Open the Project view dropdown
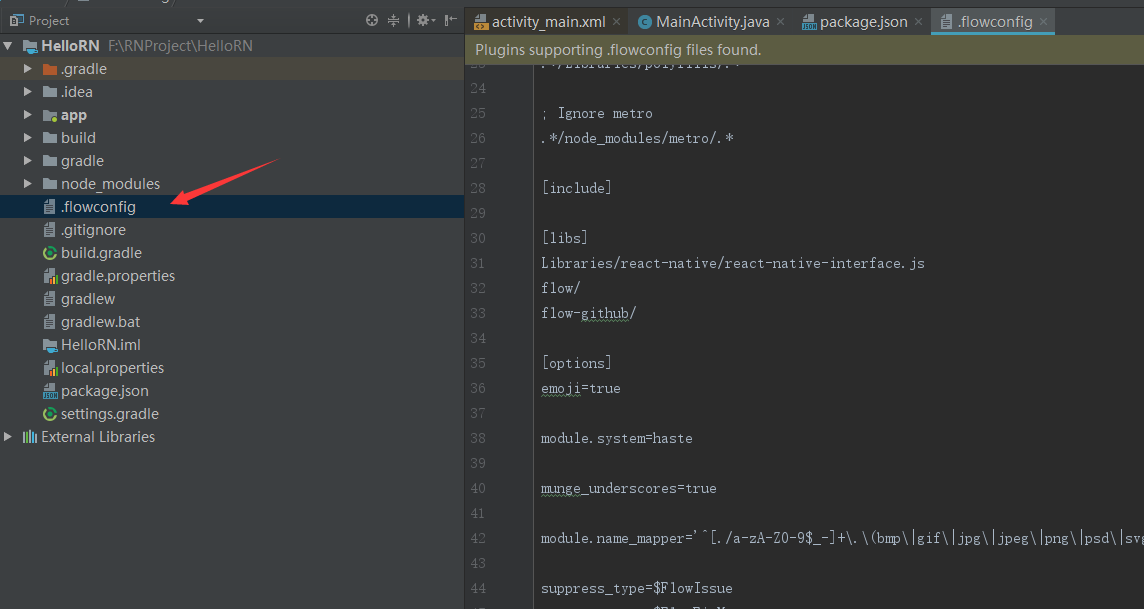 click(200, 21)
